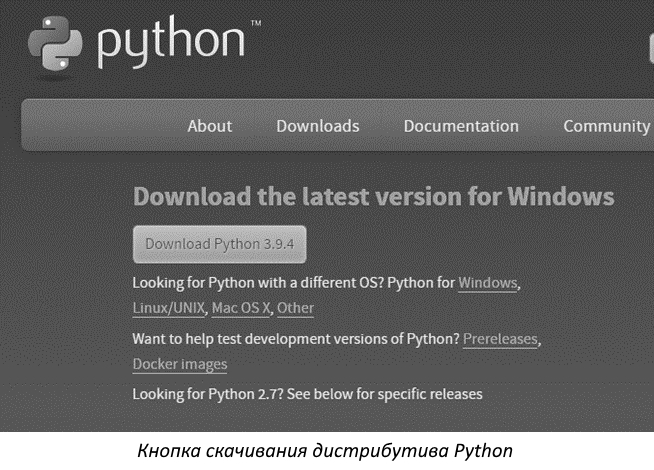The image size is (654, 470).
Task: Click the 'Looking for Python with a different OS?' text
Action: point(265,283)
